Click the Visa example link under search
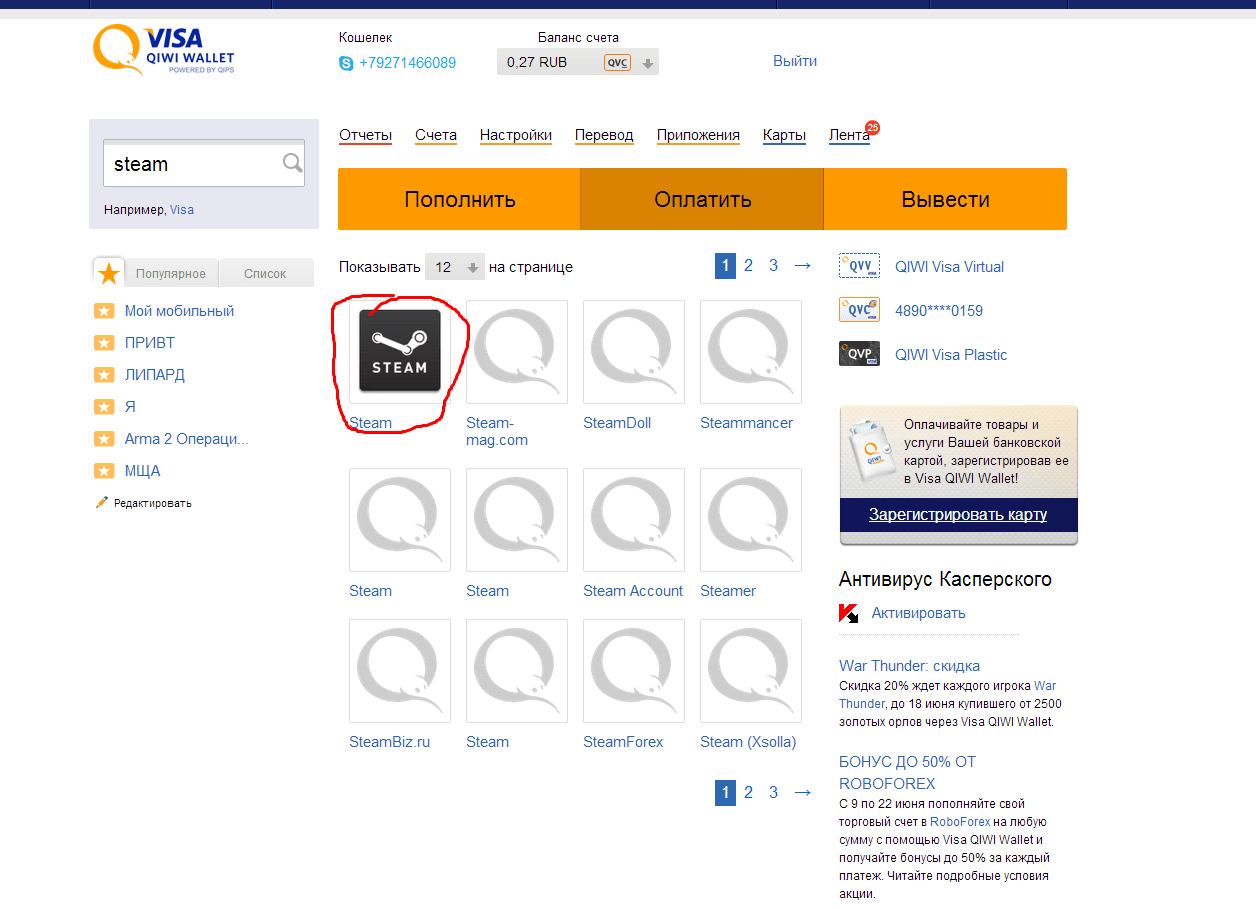Viewport: 1256px width, 910px height. click(x=182, y=210)
